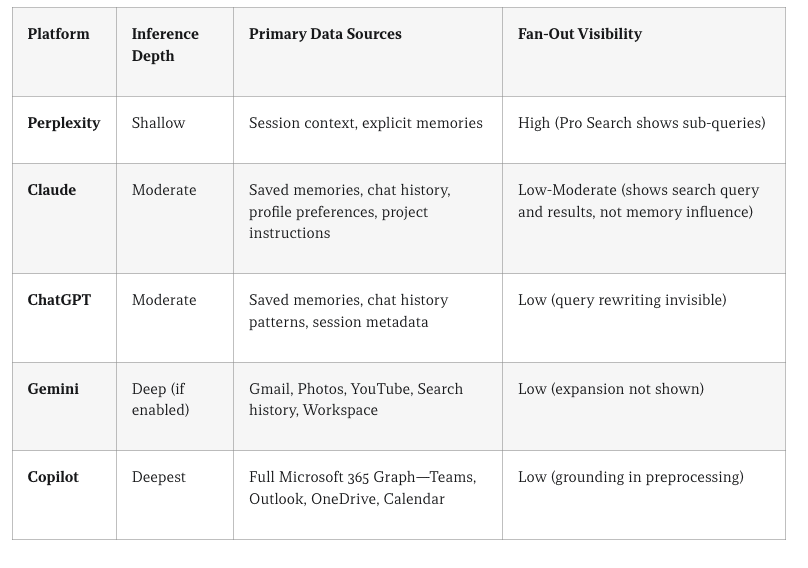Click the Platform column header
808x568 pixels.
[58, 34]
